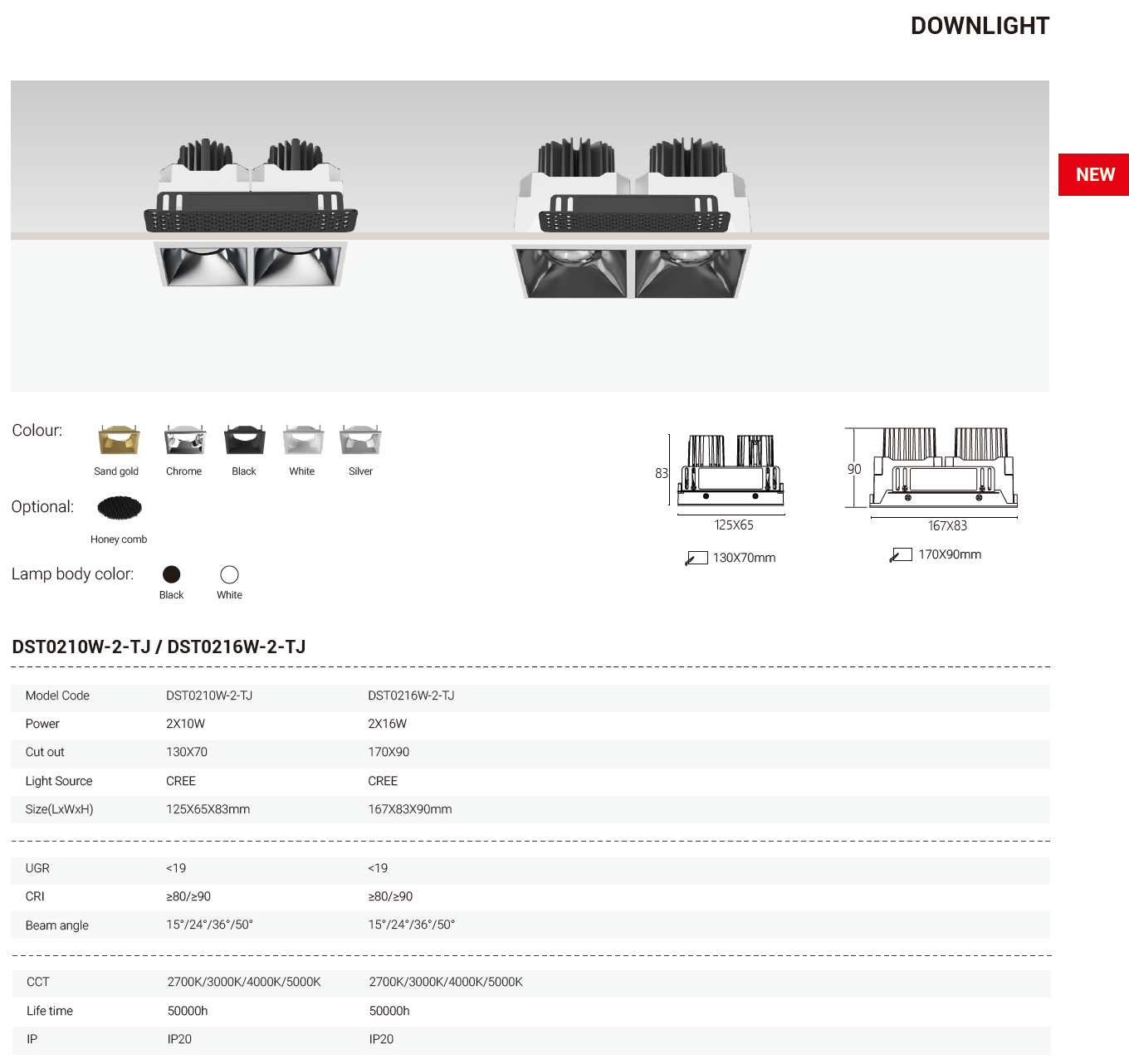Click the red NEW badge
Viewport: 1129px width, 1064px height.
pos(1093,175)
